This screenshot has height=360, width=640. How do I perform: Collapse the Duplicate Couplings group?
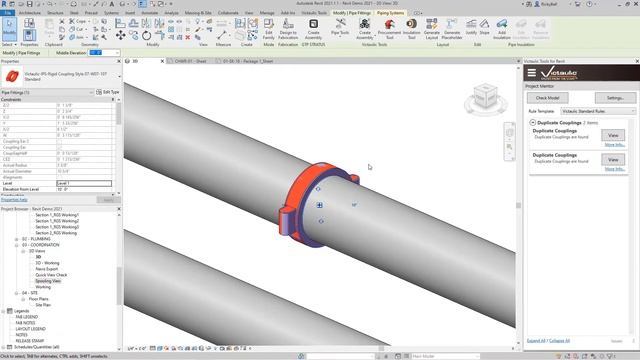532,122
